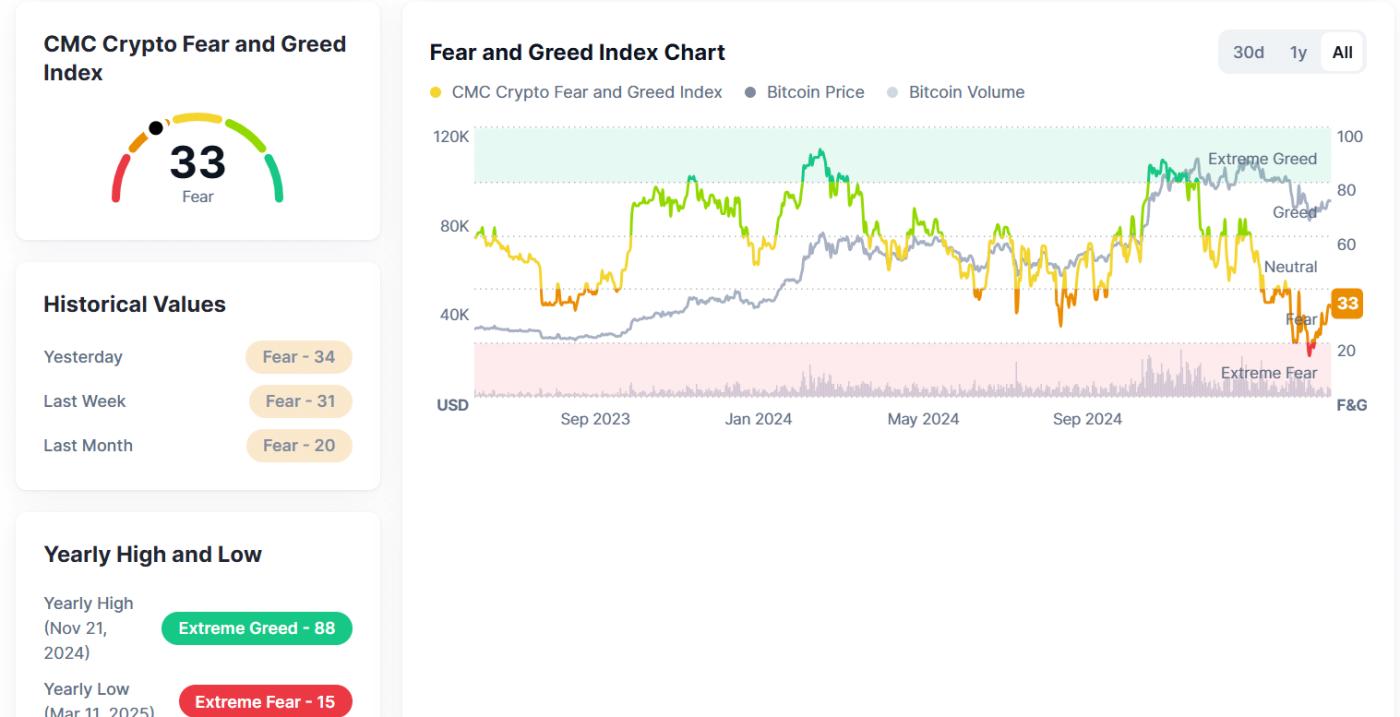1400x717 pixels.
Task: Click the Last Month 'Fear - 20' badge
Action: 298,445
